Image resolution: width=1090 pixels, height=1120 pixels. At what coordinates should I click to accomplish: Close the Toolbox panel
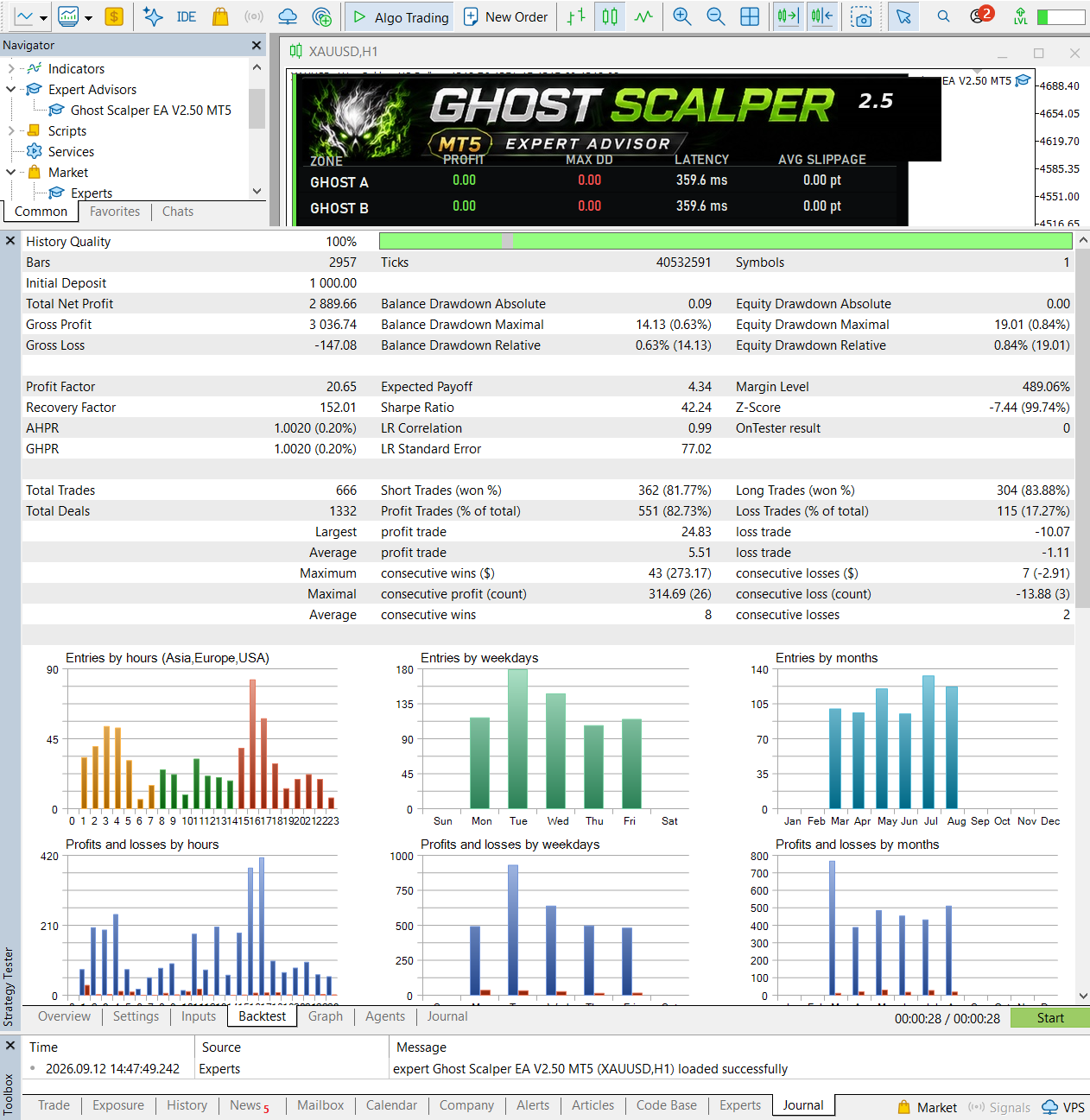coord(10,1046)
